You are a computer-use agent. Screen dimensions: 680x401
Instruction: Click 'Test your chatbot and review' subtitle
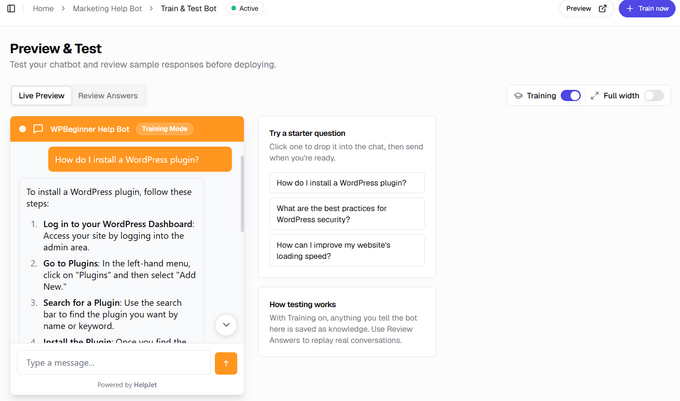[143, 65]
